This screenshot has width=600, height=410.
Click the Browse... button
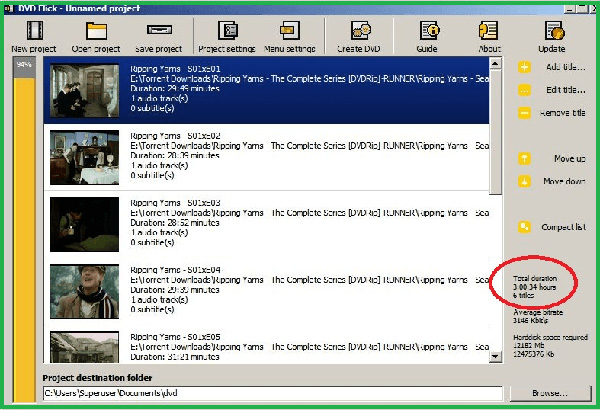coord(550,393)
